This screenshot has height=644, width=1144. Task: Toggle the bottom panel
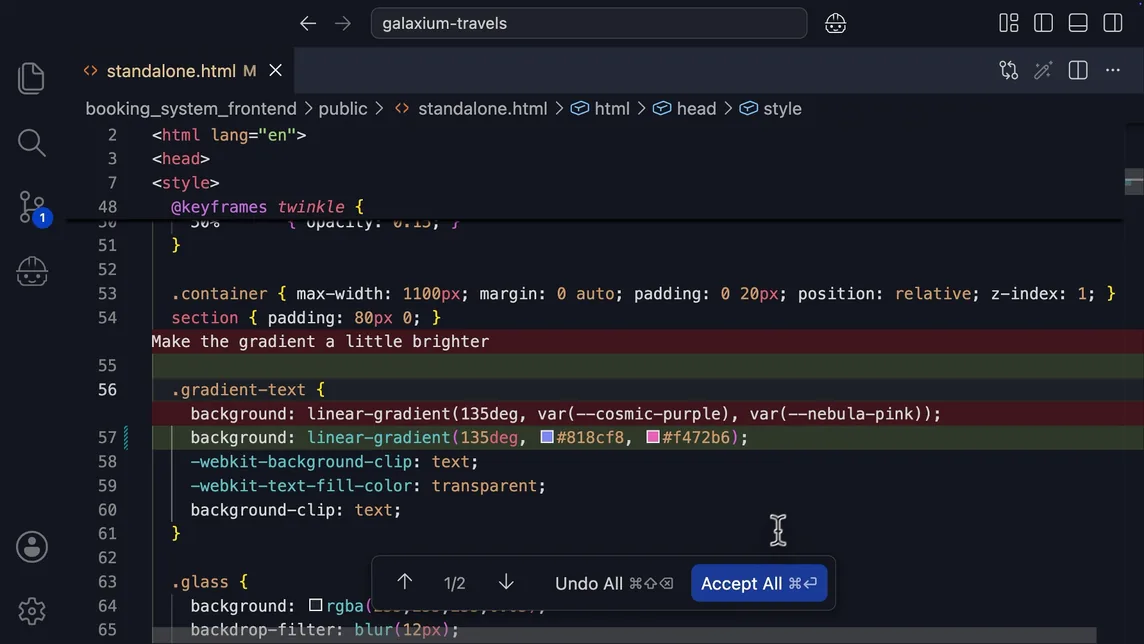tap(1078, 23)
